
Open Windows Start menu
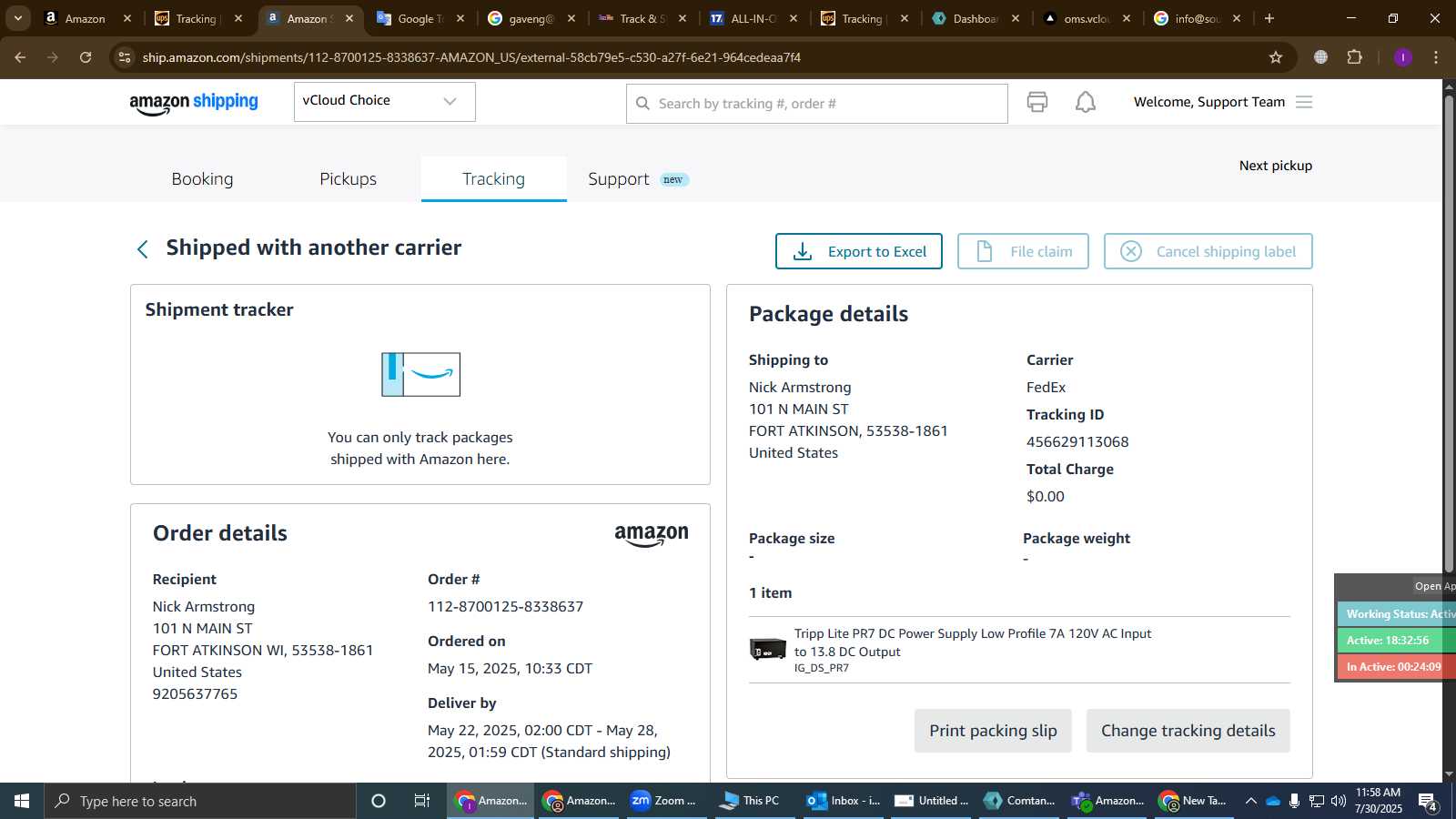22,801
